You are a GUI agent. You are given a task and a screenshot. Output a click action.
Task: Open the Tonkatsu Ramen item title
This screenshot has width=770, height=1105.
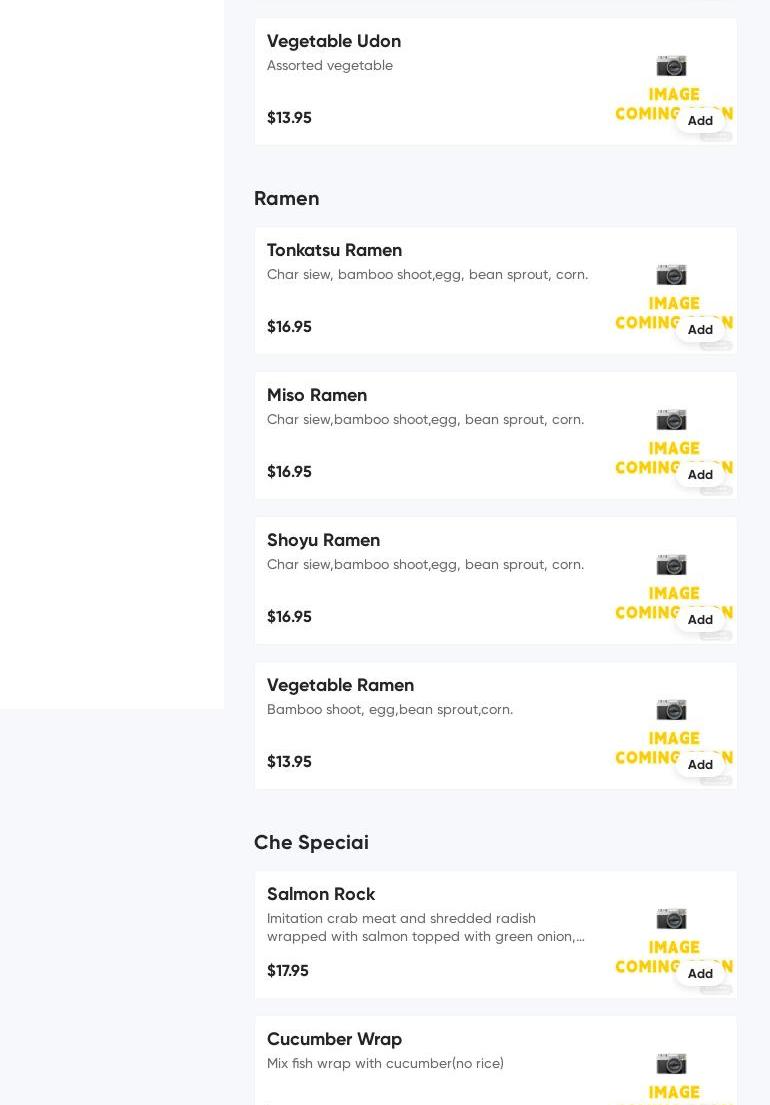tap(334, 250)
